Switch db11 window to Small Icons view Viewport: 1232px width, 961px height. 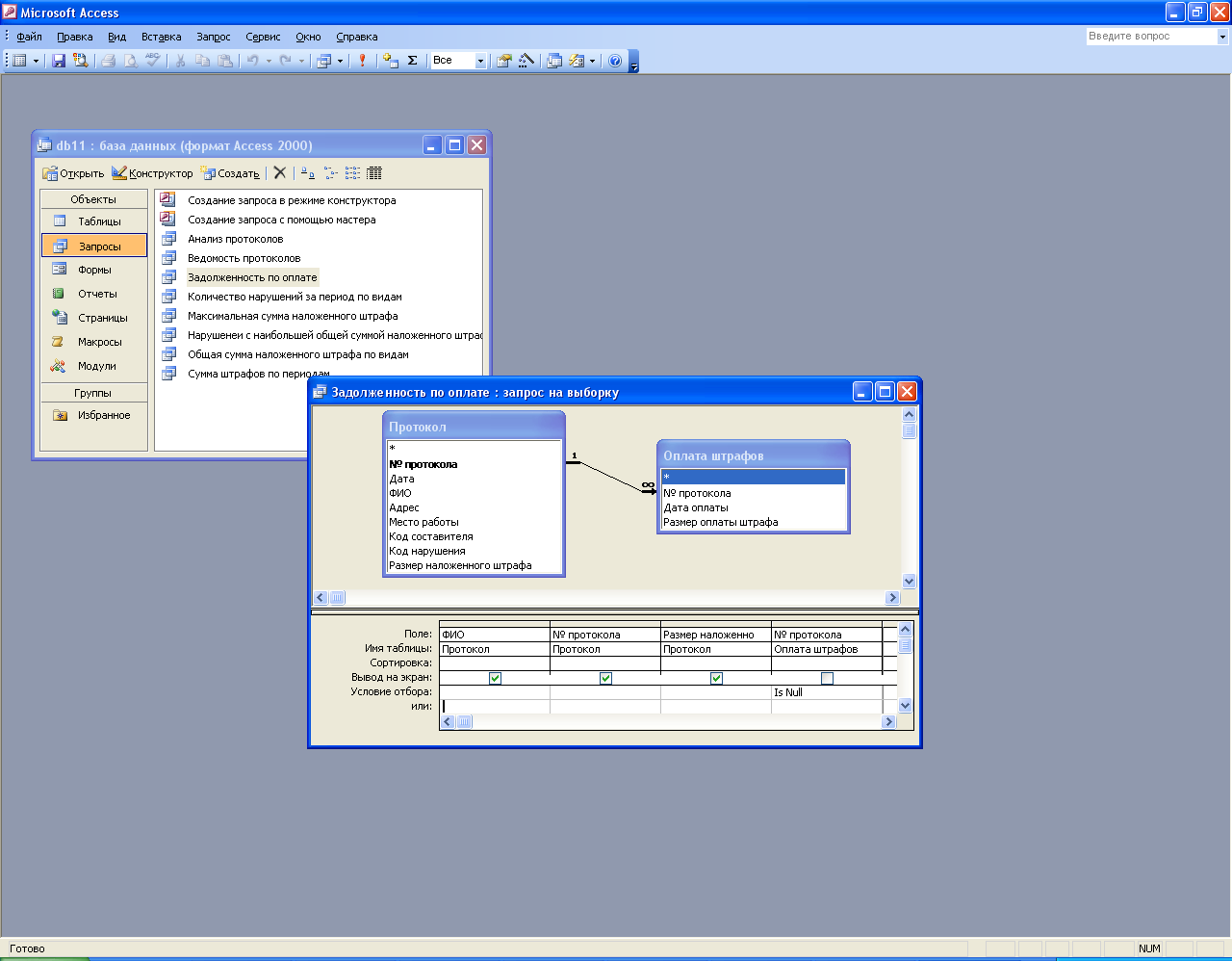tap(330, 173)
